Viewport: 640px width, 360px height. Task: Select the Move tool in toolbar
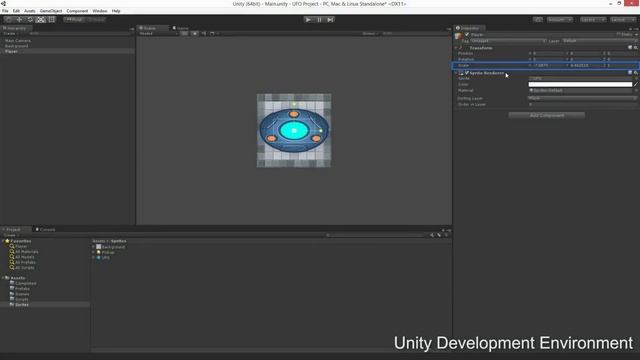click(x=19, y=20)
